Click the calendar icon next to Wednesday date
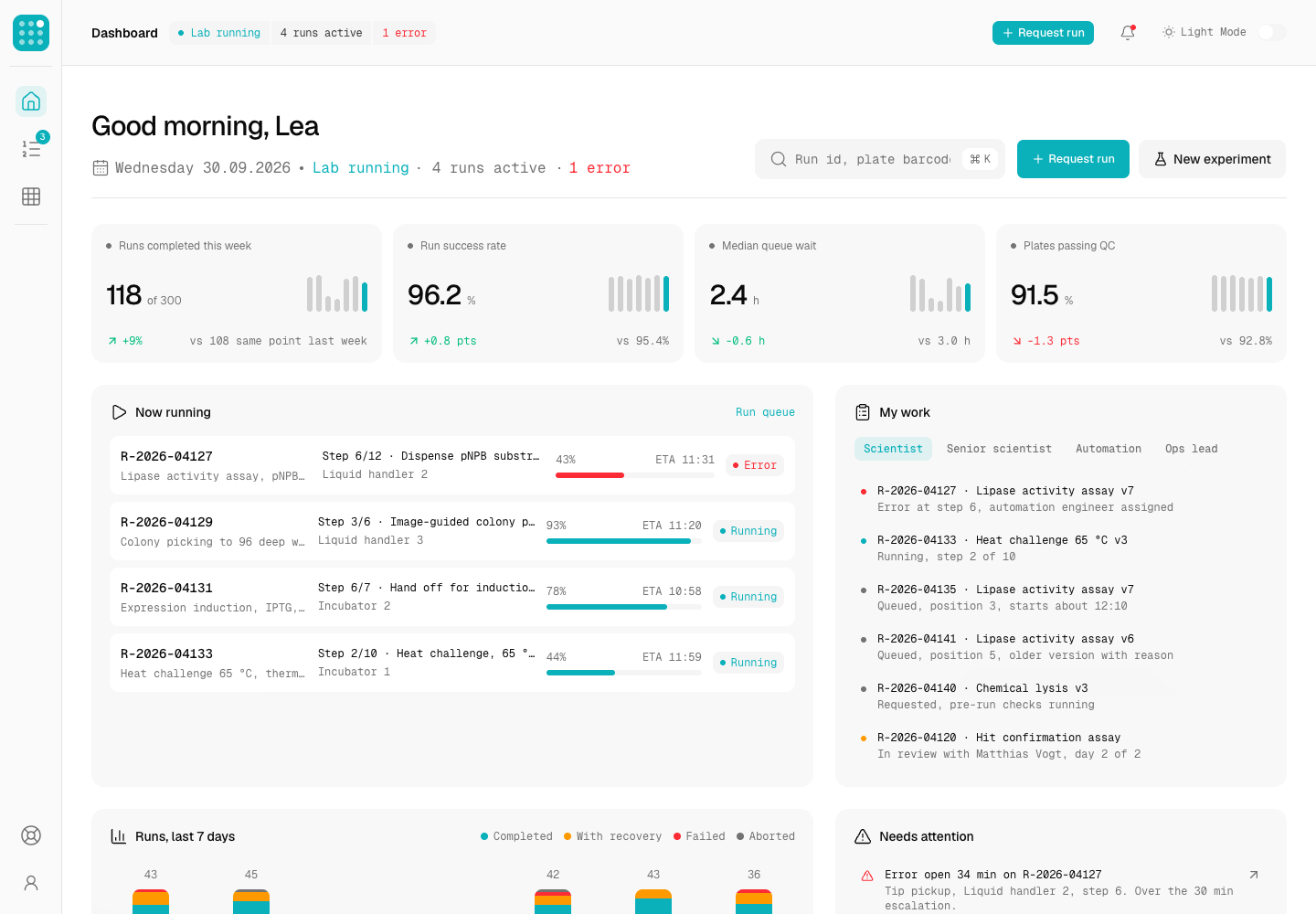 (101, 168)
